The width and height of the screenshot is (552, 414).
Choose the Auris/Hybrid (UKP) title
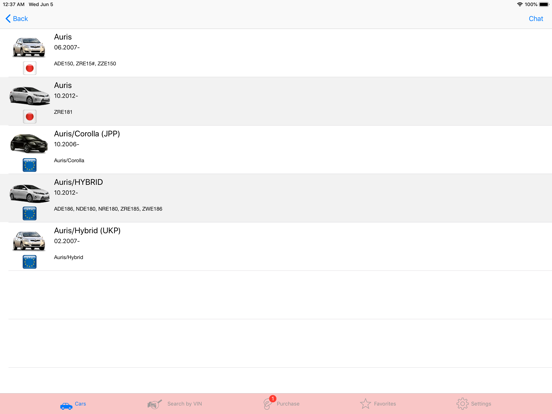coord(87,231)
